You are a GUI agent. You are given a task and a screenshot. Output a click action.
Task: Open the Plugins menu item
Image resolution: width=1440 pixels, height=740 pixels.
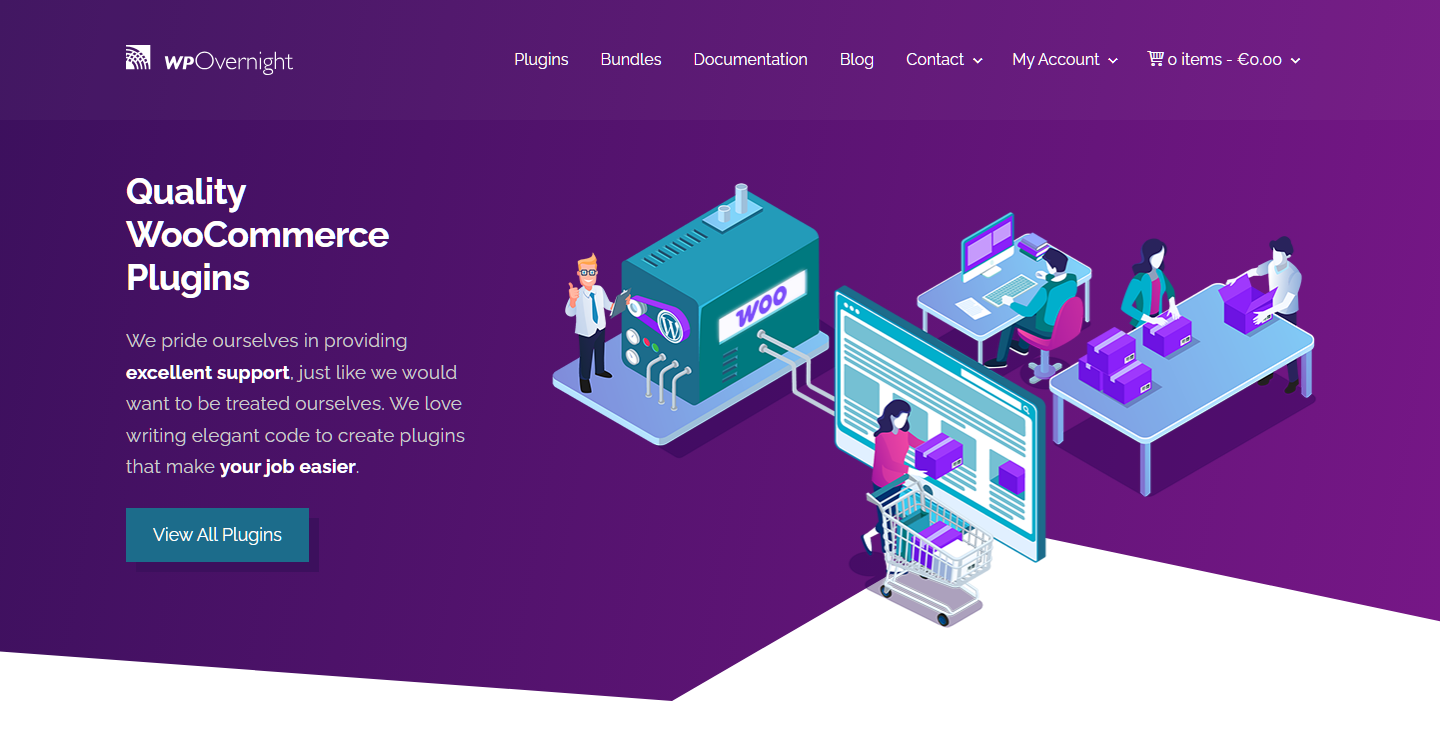(541, 60)
